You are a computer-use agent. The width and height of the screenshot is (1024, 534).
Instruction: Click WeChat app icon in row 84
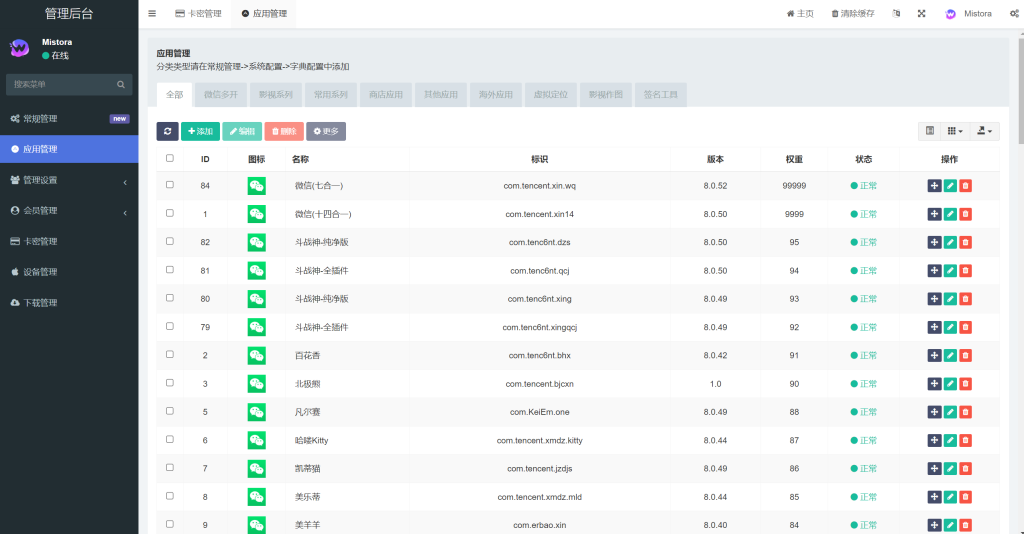[x=257, y=185]
